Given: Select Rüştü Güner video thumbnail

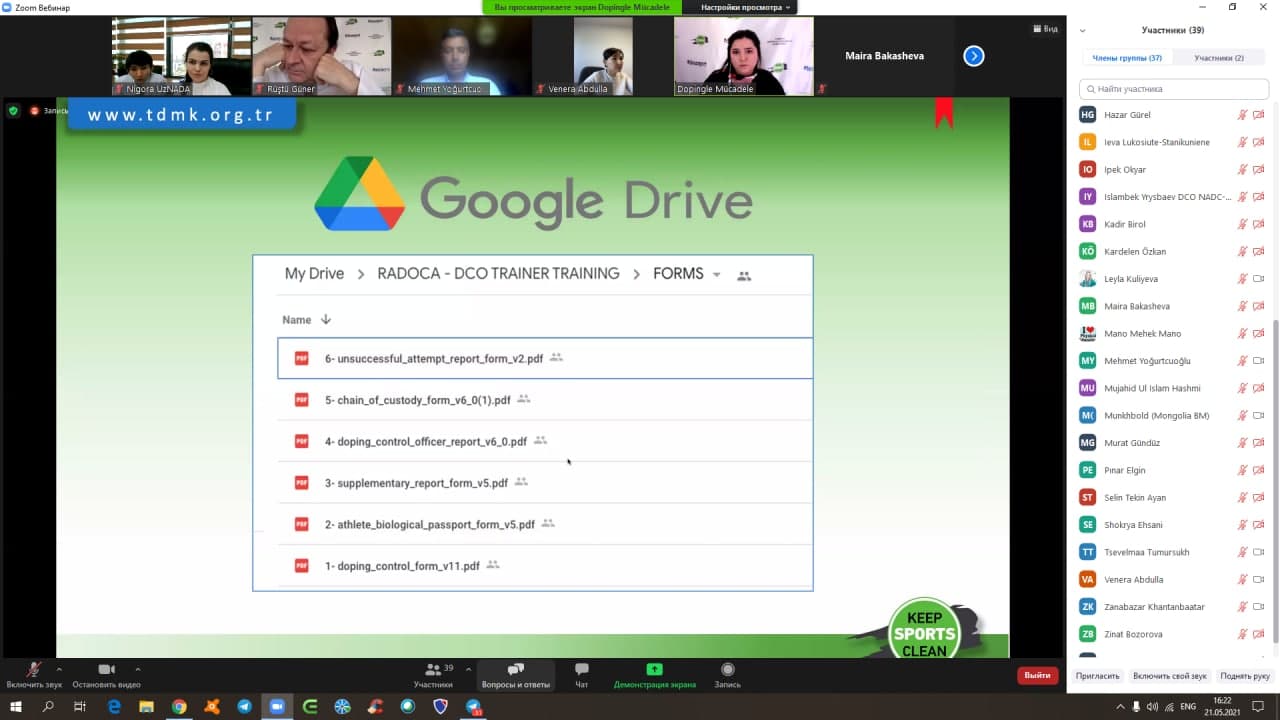Looking at the screenshot, I should coord(321,56).
